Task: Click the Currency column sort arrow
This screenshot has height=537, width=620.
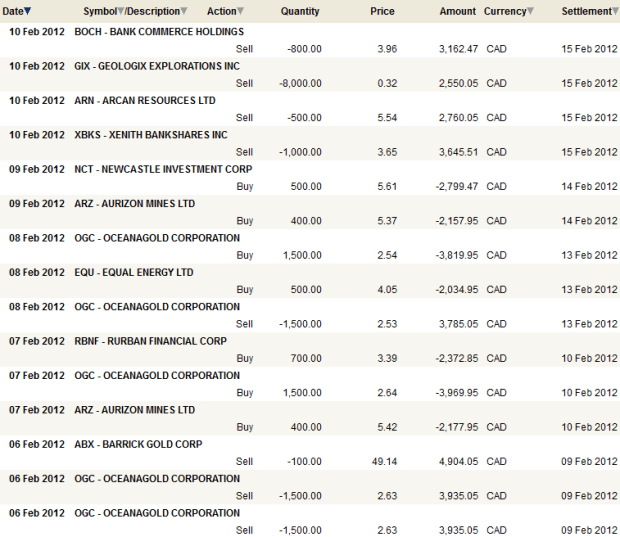Action: pyautogui.click(x=530, y=12)
